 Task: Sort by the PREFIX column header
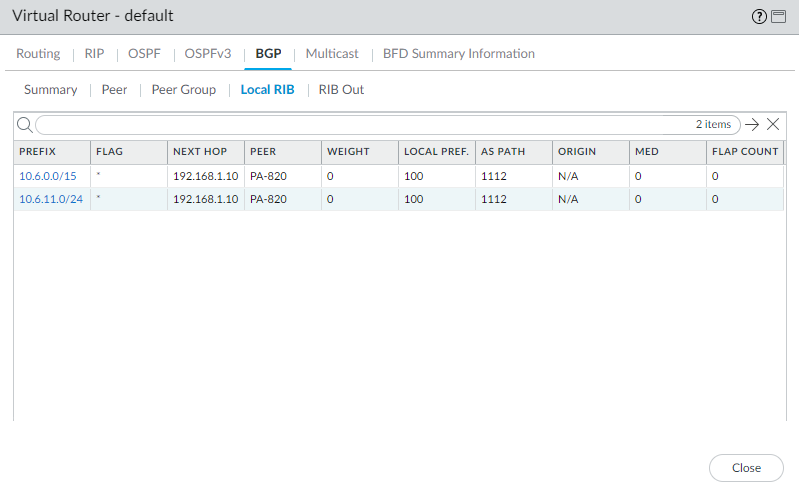click(x=38, y=152)
